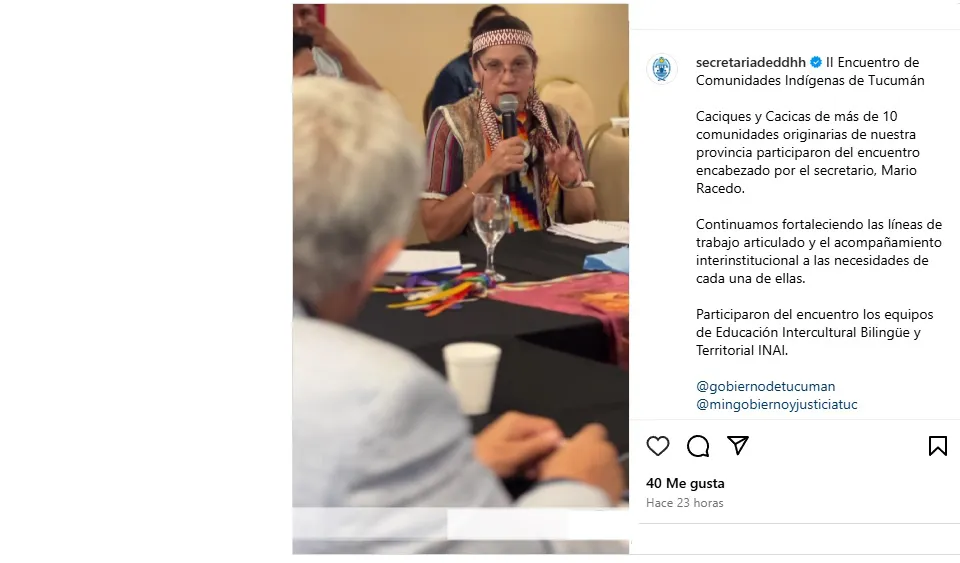This screenshot has height=563, width=960.
Task: Open the Hace 23 horas timestamp
Action: 684,503
